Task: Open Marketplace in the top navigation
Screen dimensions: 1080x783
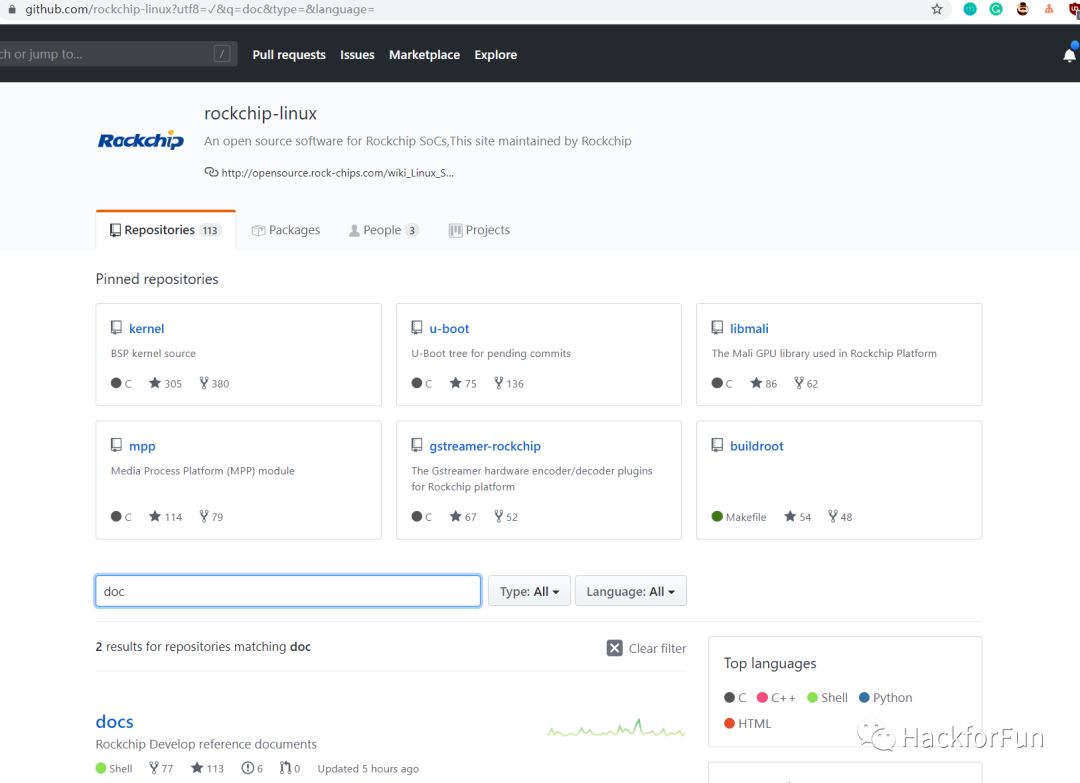Action: [424, 54]
